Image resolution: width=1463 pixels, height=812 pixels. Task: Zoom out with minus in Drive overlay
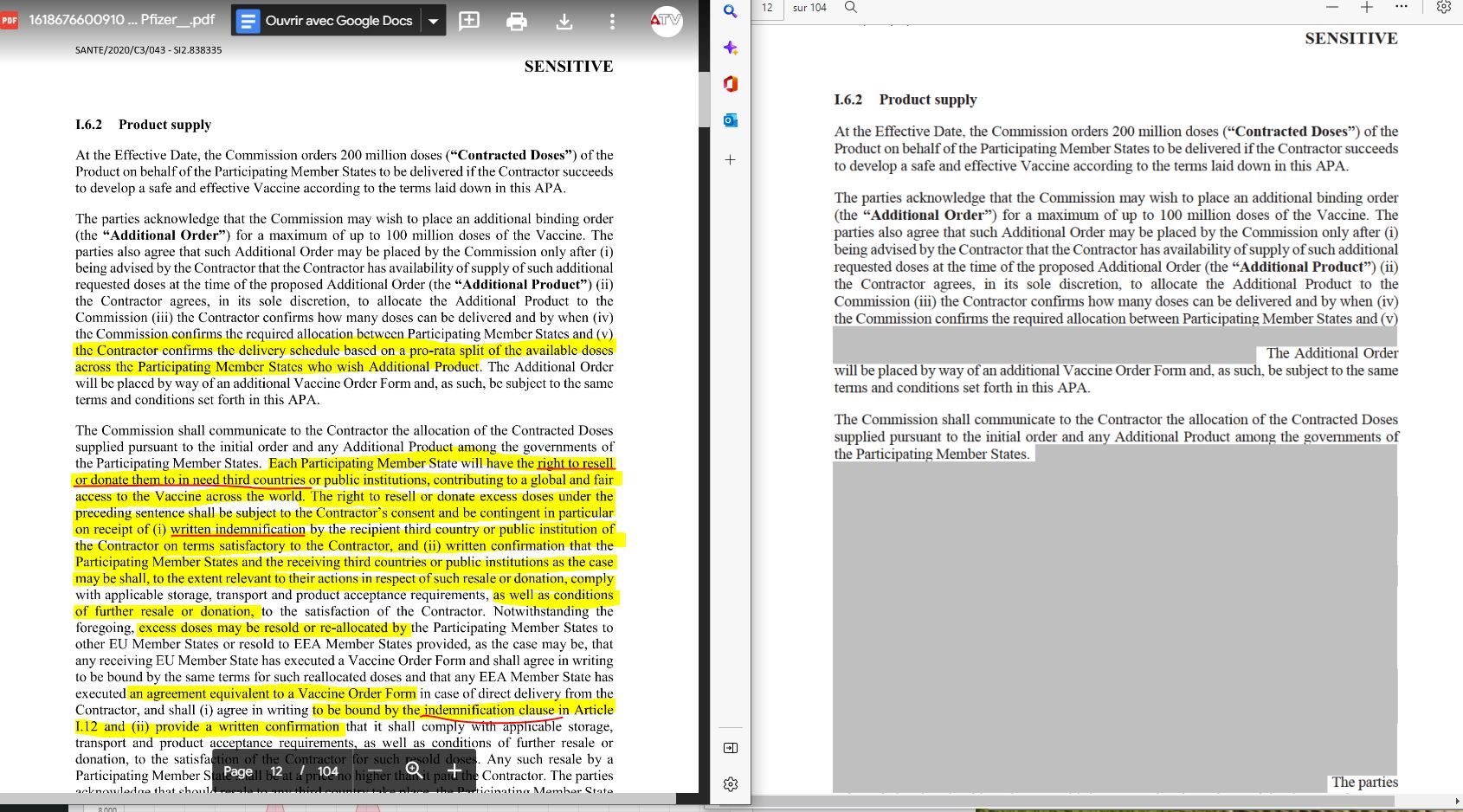tap(375, 770)
